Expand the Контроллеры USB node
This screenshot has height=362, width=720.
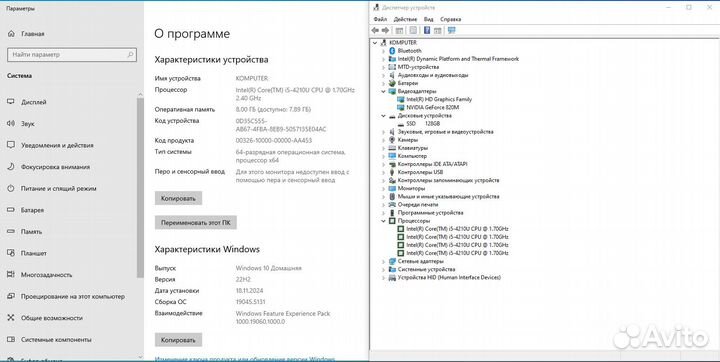383,172
